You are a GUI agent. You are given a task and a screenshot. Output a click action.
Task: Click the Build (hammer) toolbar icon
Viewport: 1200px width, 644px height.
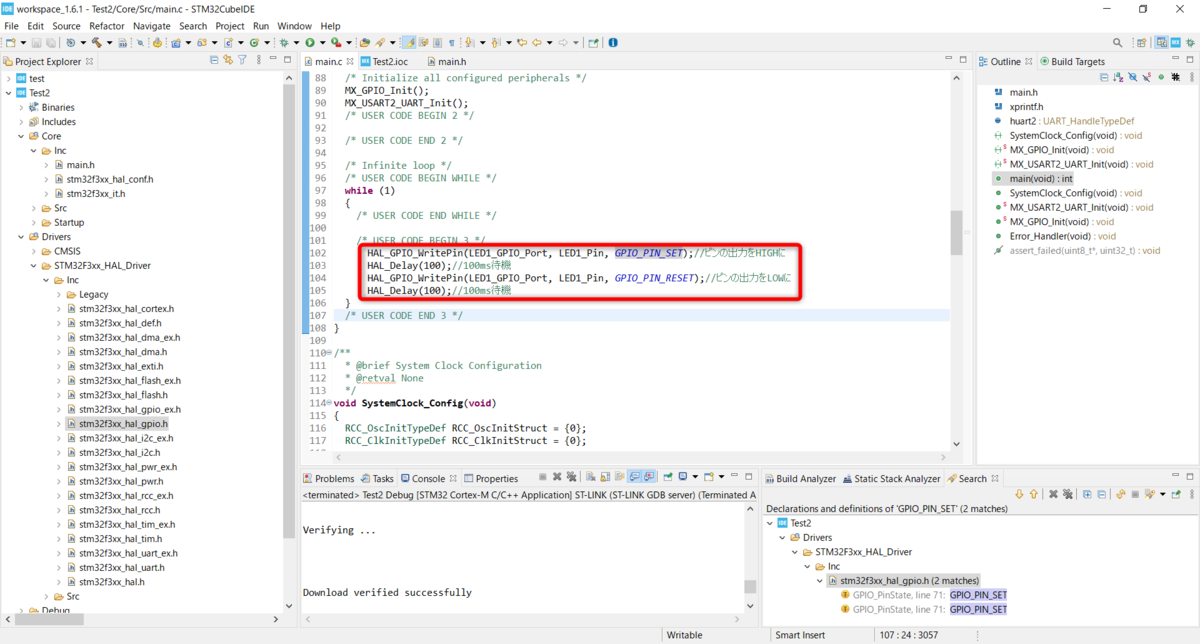(x=96, y=43)
